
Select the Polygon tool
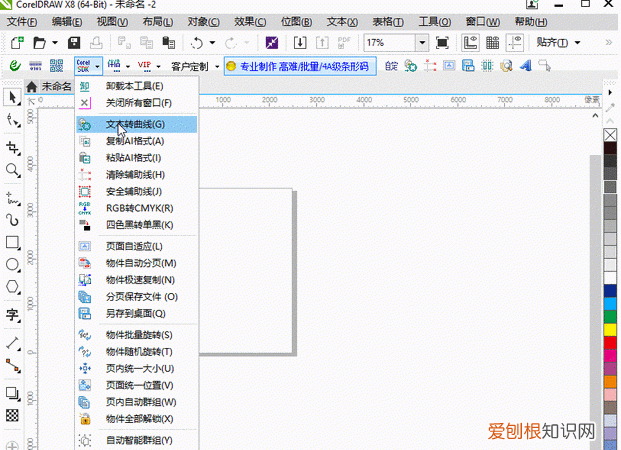(x=13, y=286)
